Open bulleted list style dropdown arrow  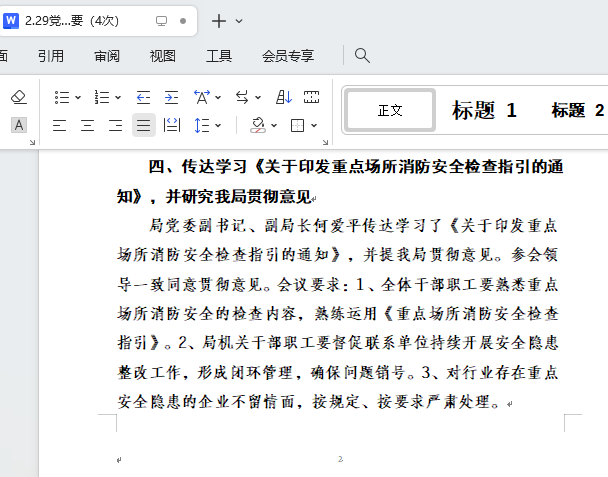(x=78, y=97)
